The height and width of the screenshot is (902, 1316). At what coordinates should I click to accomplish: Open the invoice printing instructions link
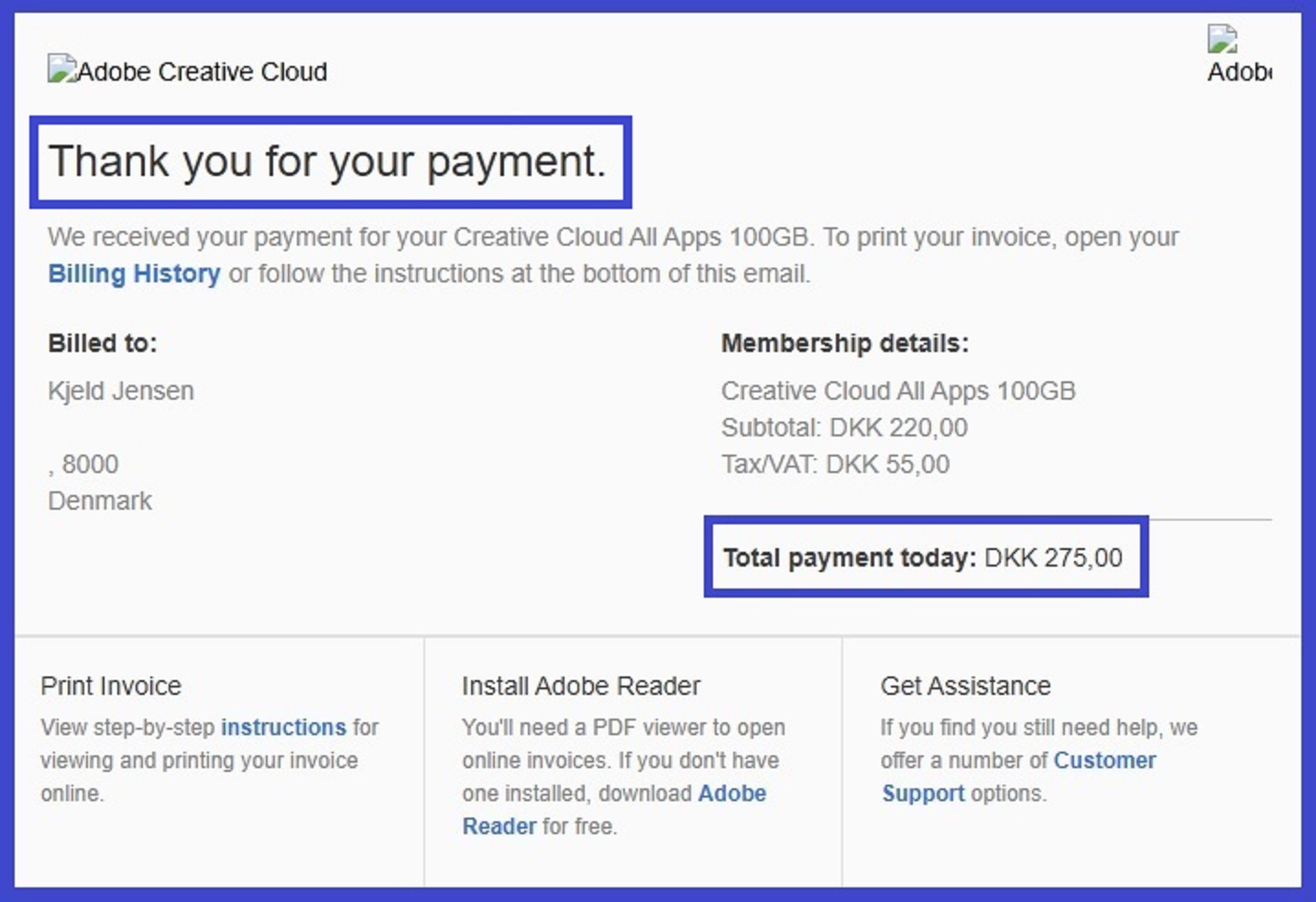coord(283,727)
